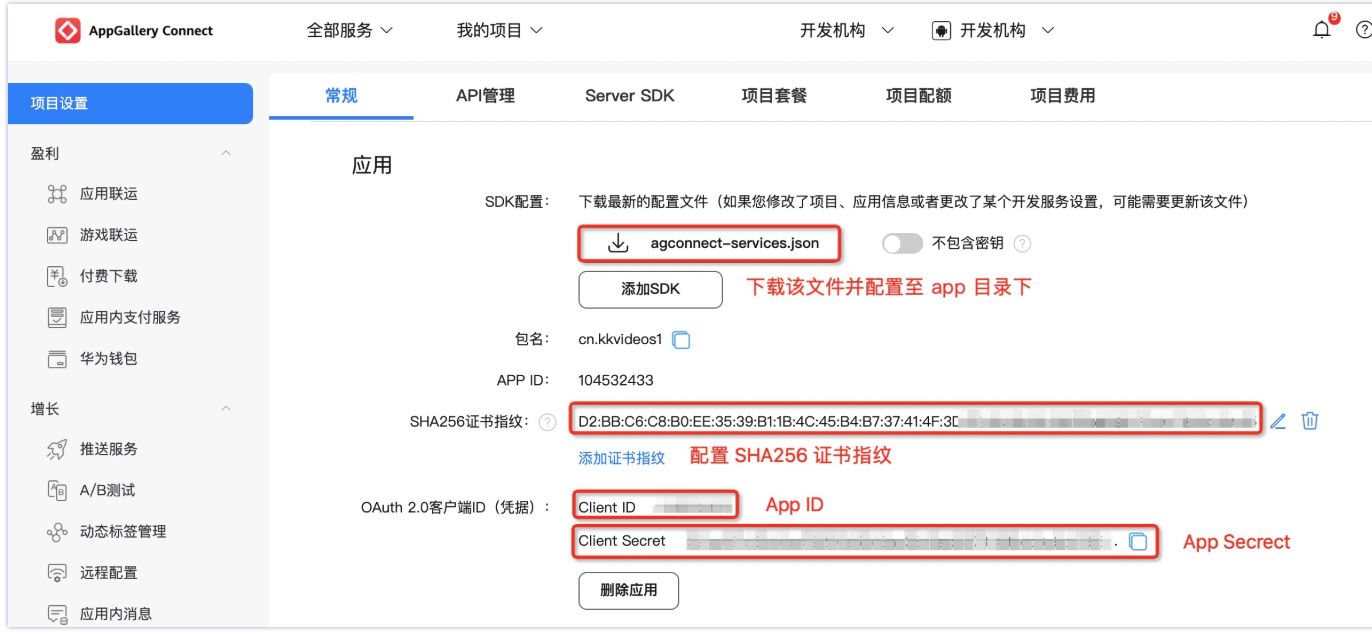Viewport: 1372px width, 634px height.
Task: Click the 应用内支付服务 sidebar icon
Action: [x=57, y=317]
